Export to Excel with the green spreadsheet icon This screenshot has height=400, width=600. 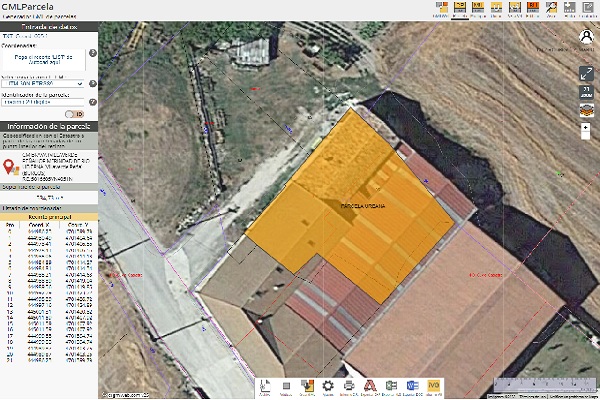(x=391, y=386)
